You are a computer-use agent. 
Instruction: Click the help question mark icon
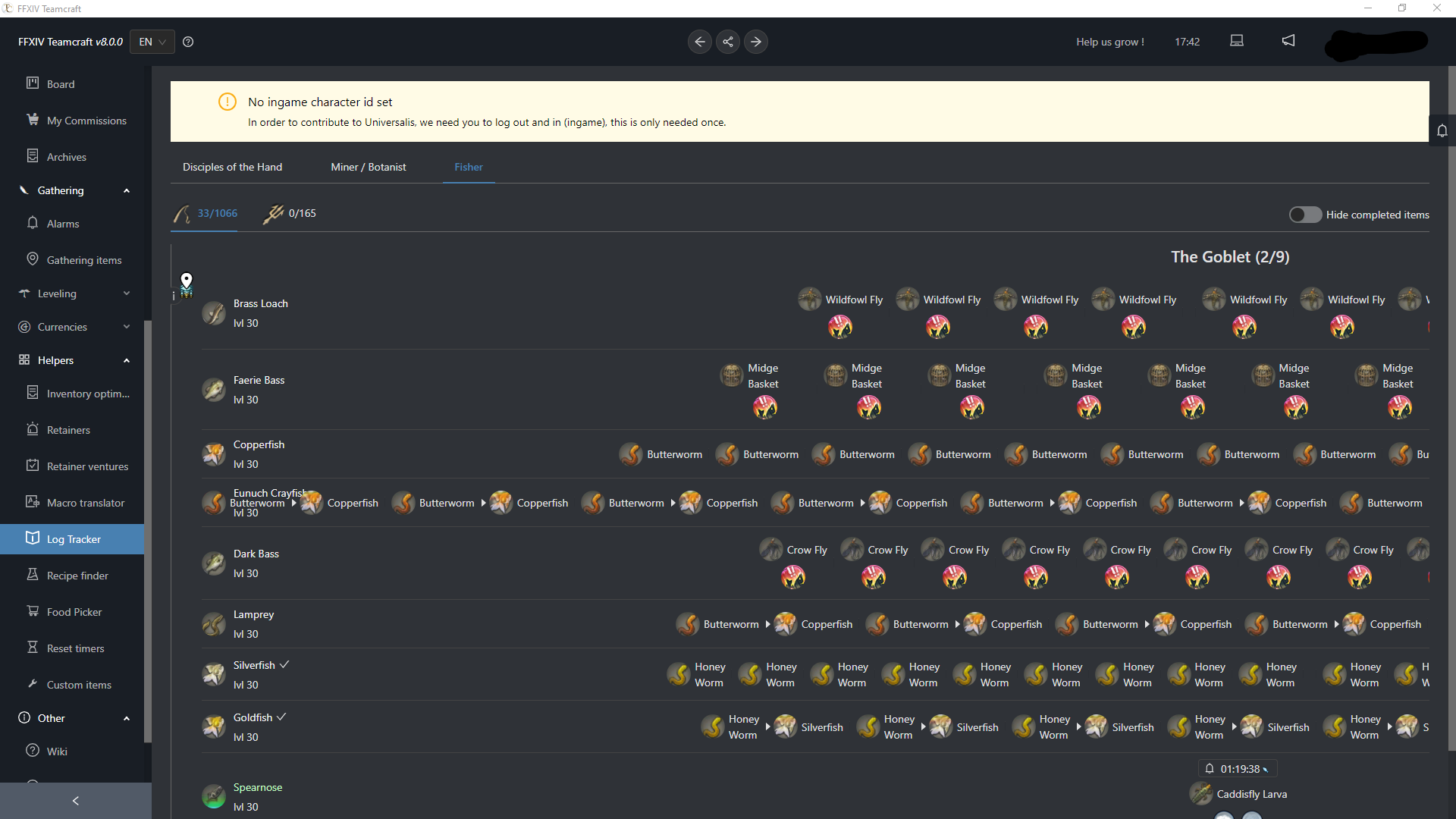click(x=188, y=42)
